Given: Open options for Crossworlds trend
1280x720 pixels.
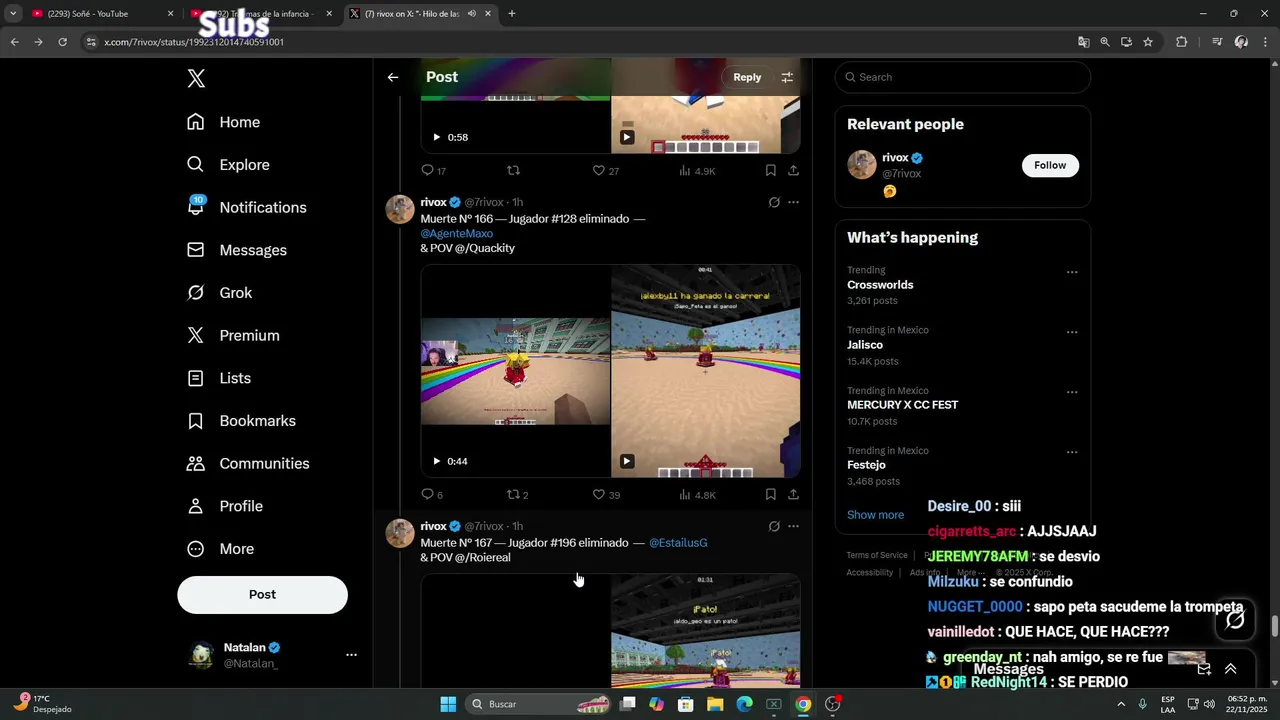Looking at the screenshot, I should pos(1072,272).
